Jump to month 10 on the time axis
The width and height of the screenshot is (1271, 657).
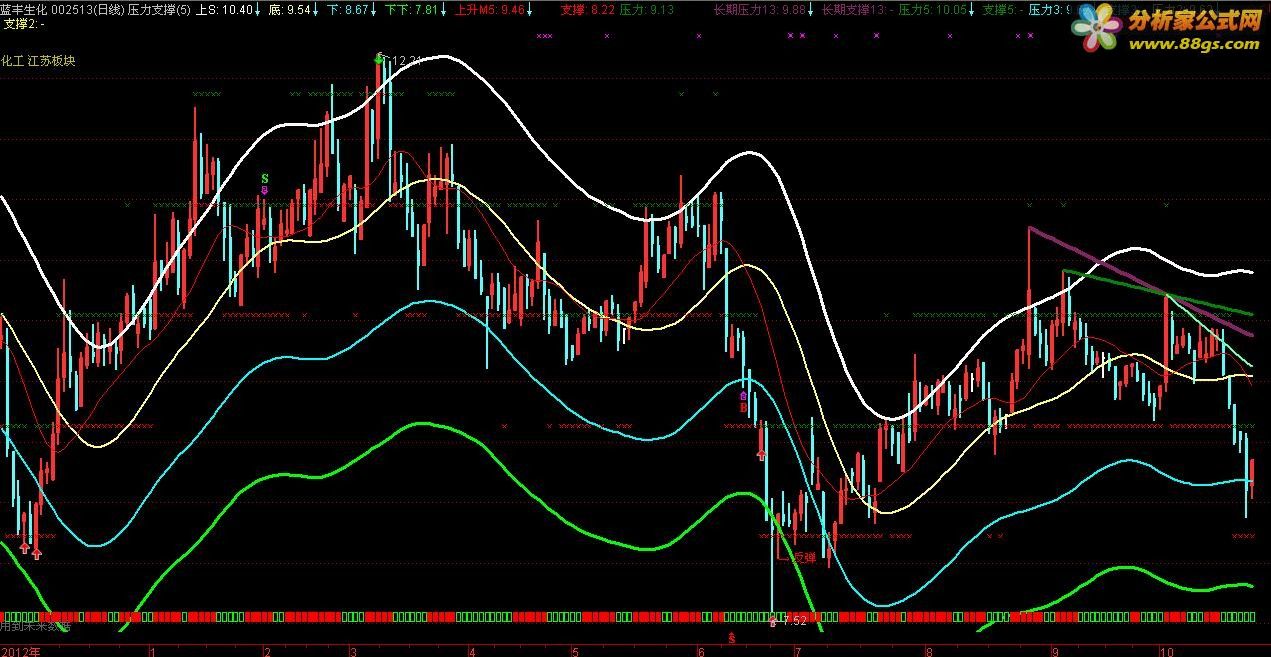click(x=1167, y=651)
